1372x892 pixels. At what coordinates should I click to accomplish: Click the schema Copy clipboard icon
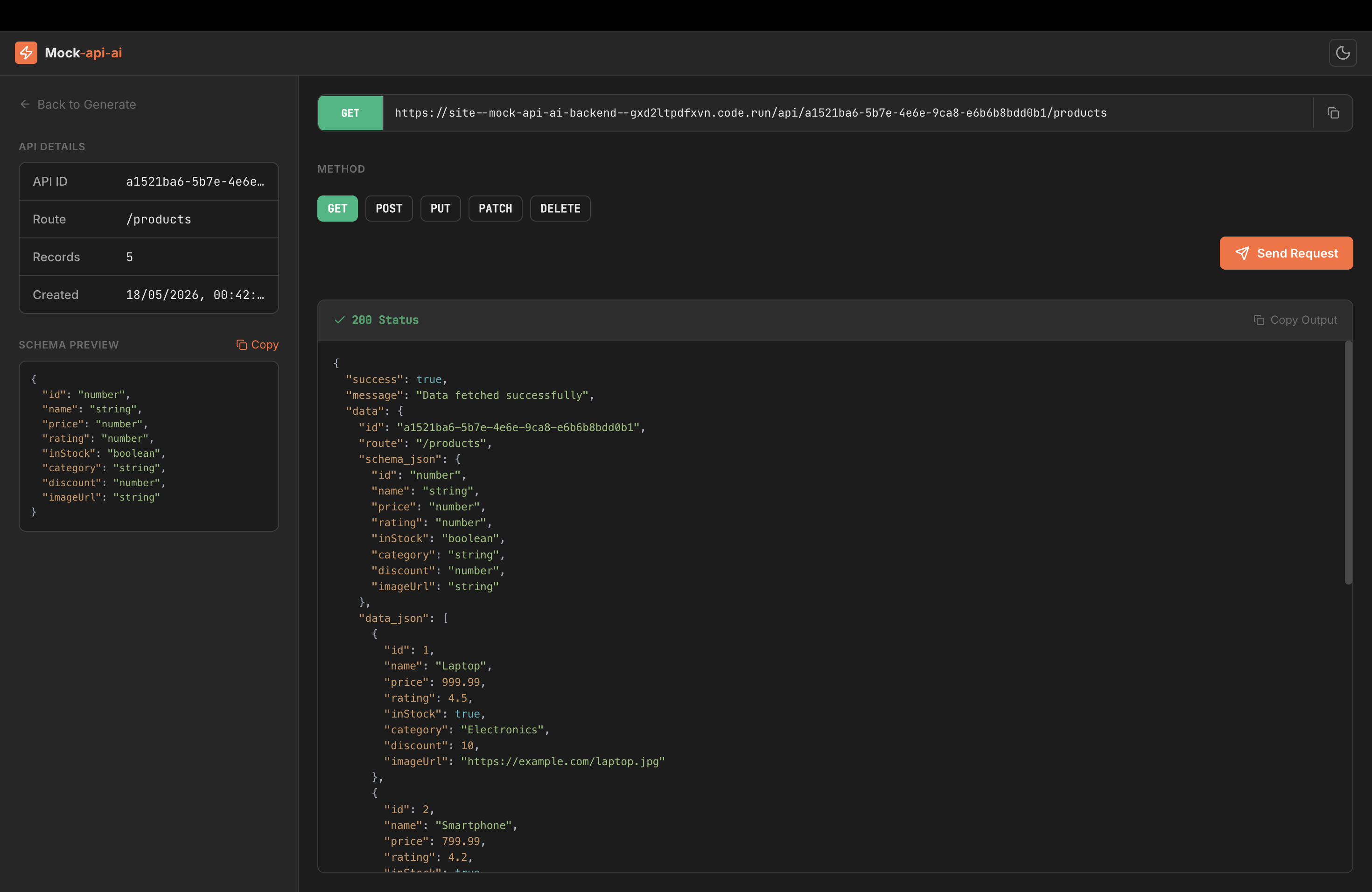[242, 345]
